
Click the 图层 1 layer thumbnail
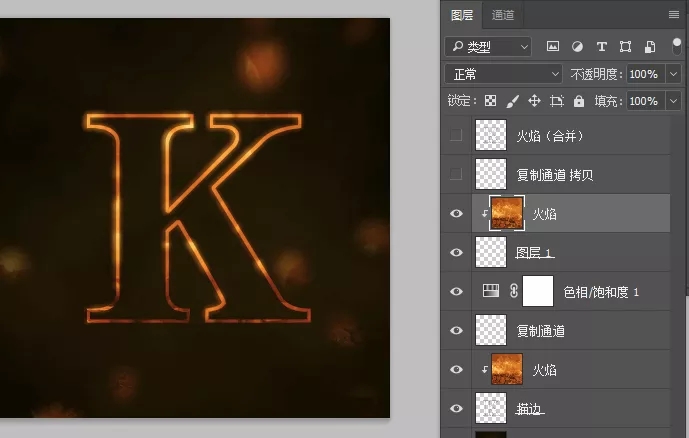click(x=491, y=252)
